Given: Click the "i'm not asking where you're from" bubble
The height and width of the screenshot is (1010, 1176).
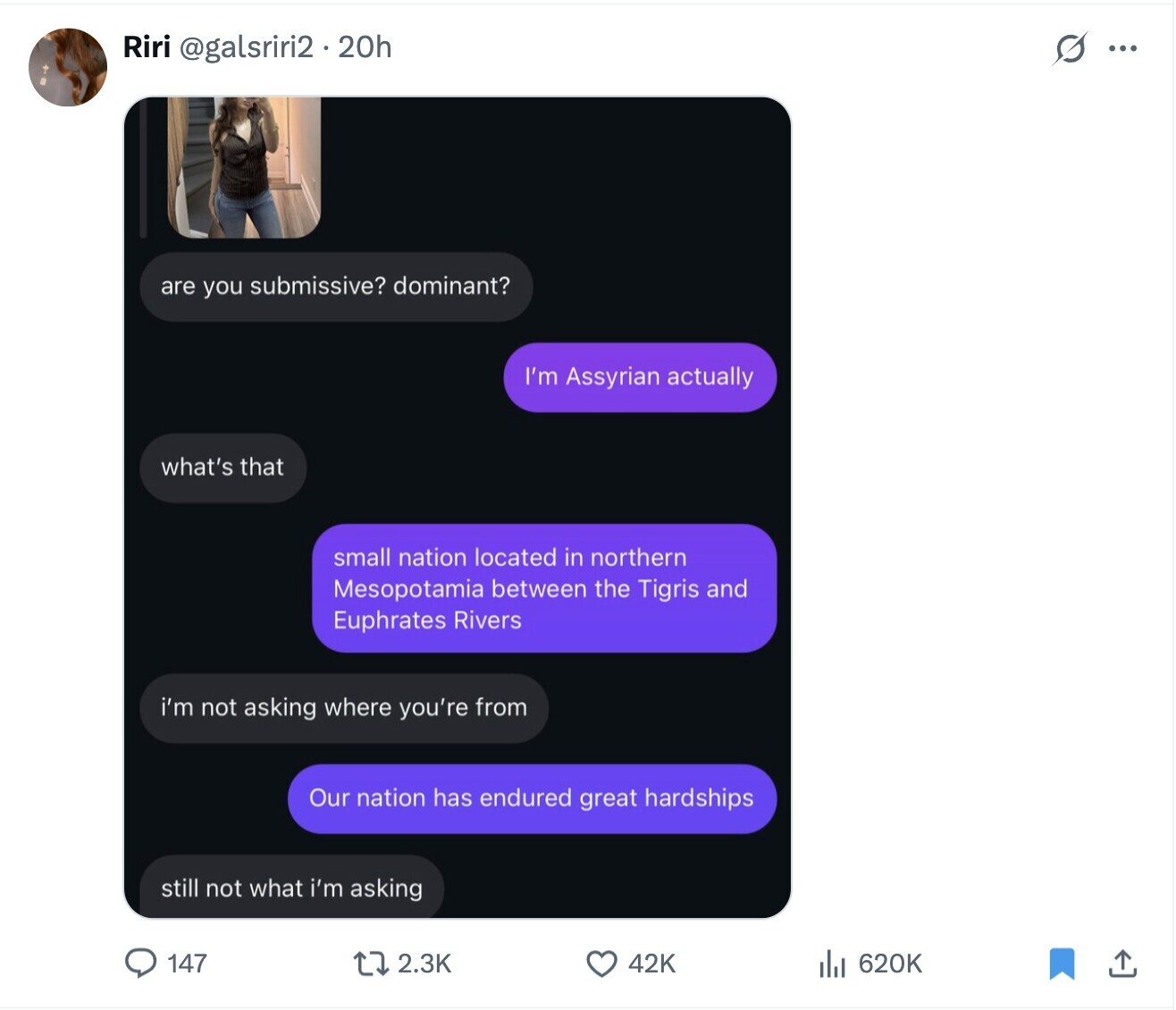Looking at the screenshot, I should pos(344,708).
